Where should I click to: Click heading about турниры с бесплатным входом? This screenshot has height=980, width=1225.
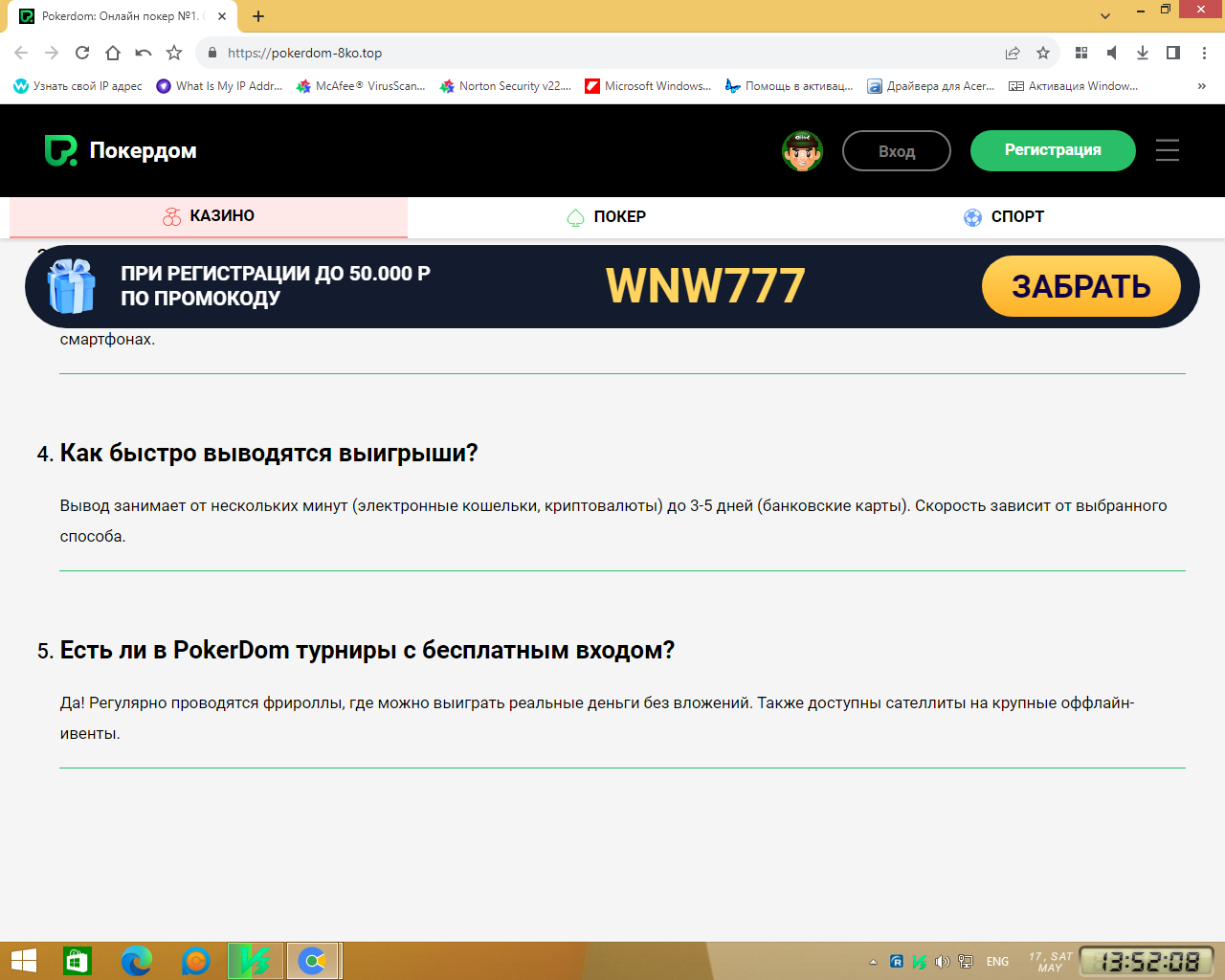tap(367, 650)
